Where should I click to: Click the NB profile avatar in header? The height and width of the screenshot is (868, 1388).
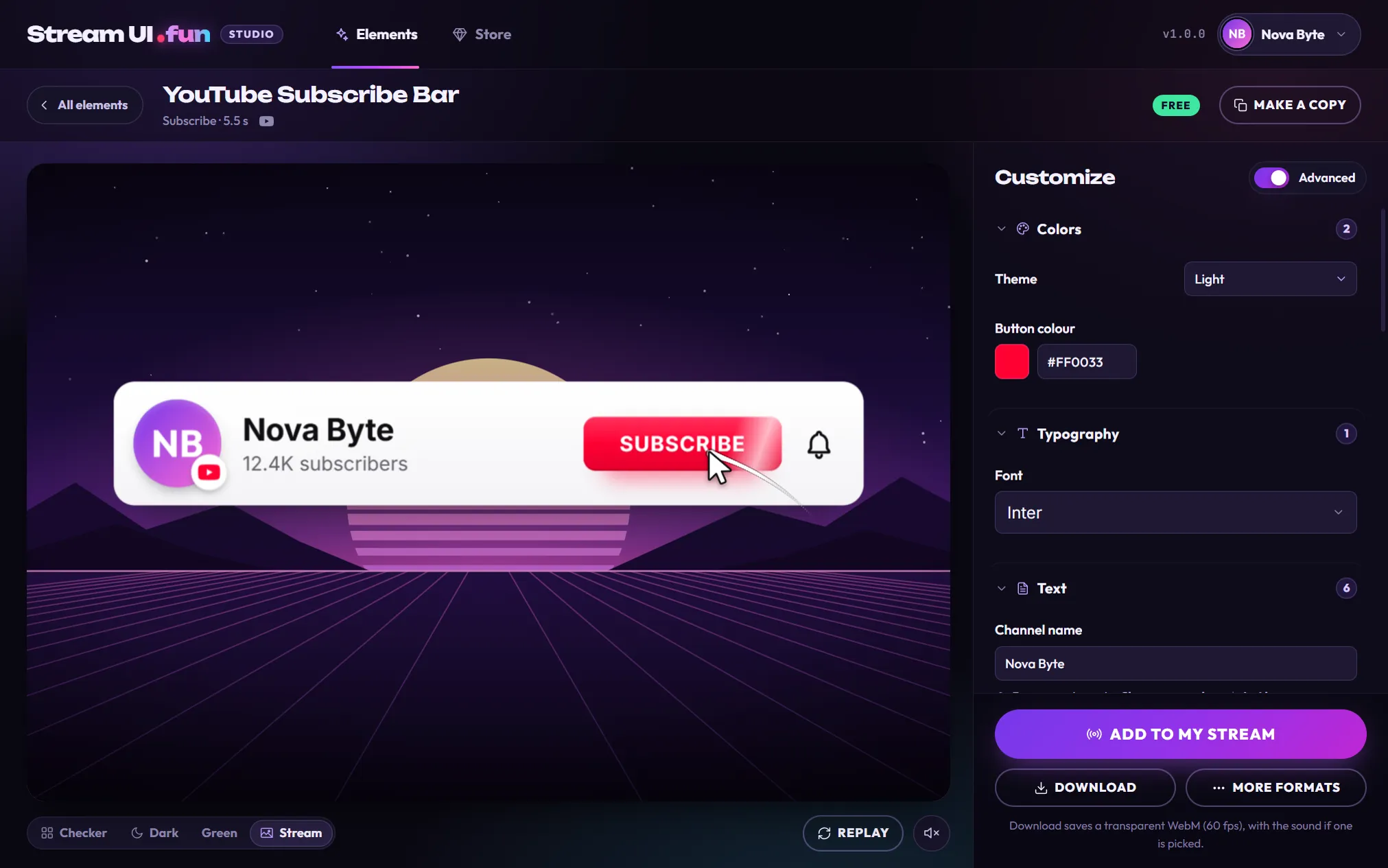pos(1236,34)
